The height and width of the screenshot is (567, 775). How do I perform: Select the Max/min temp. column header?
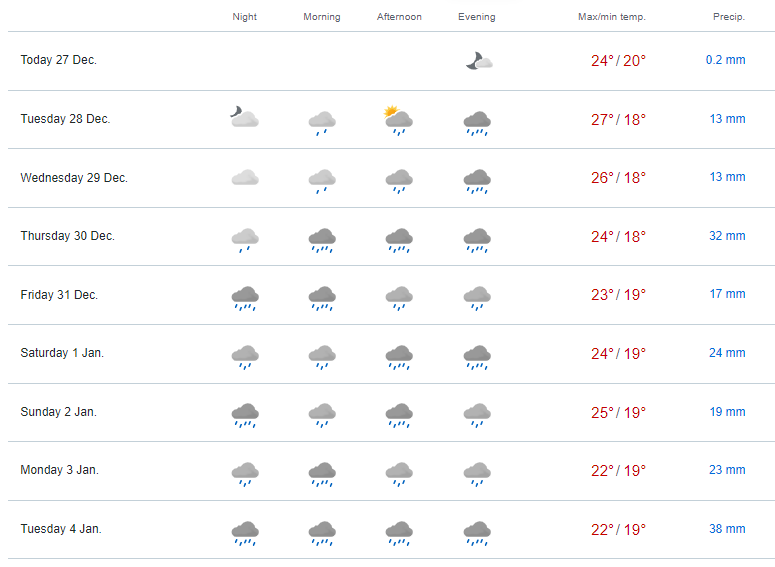click(x=612, y=17)
